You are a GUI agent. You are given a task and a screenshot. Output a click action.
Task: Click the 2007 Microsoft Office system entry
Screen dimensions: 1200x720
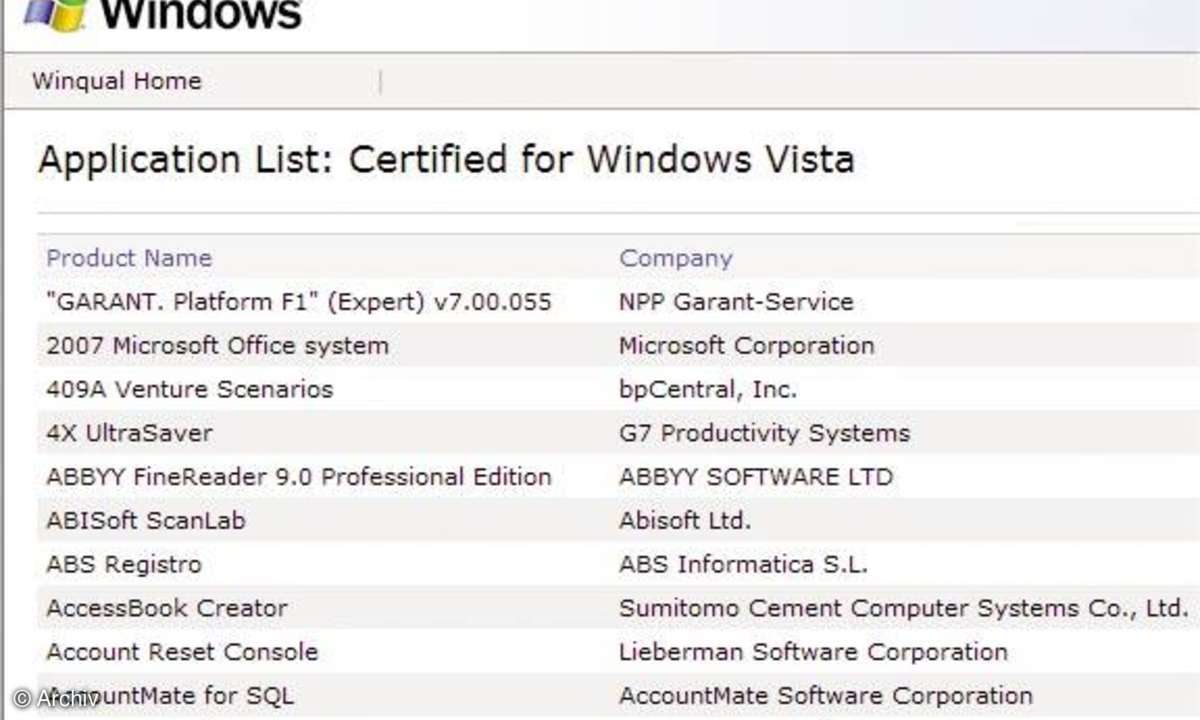click(x=217, y=346)
